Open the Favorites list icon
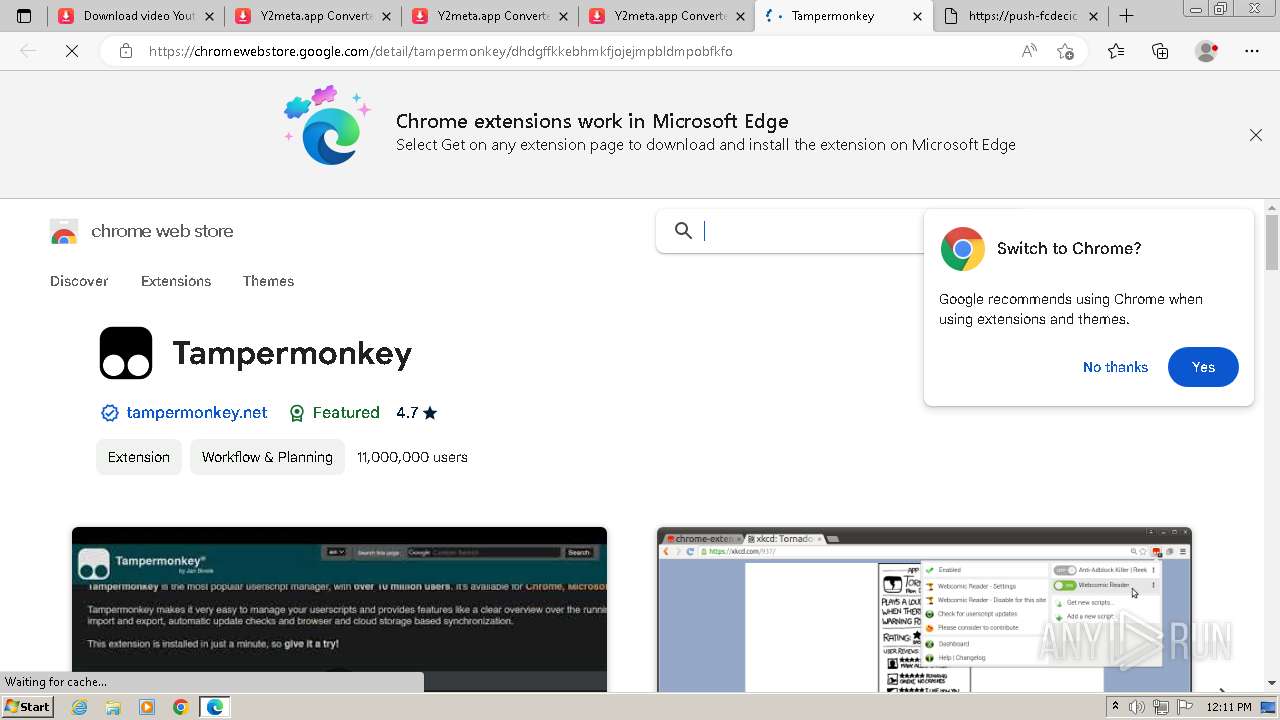The image size is (1280, 720). pyautogui.click(x=1116, y=51)
